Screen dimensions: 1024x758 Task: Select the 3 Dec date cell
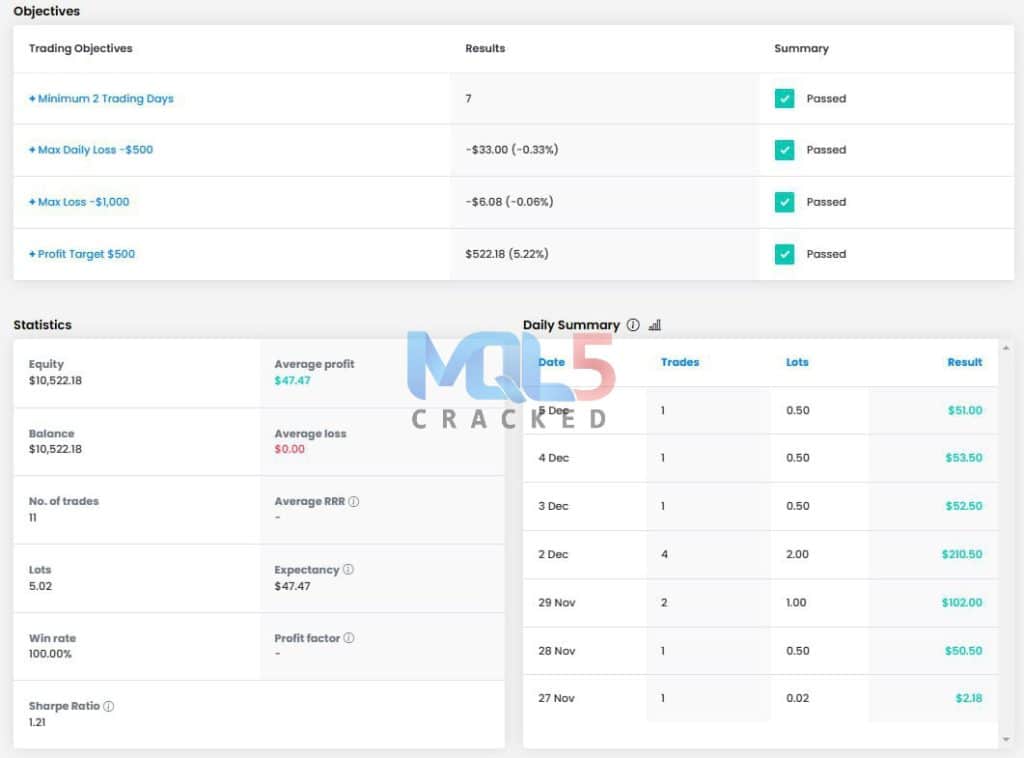(553, 506)
